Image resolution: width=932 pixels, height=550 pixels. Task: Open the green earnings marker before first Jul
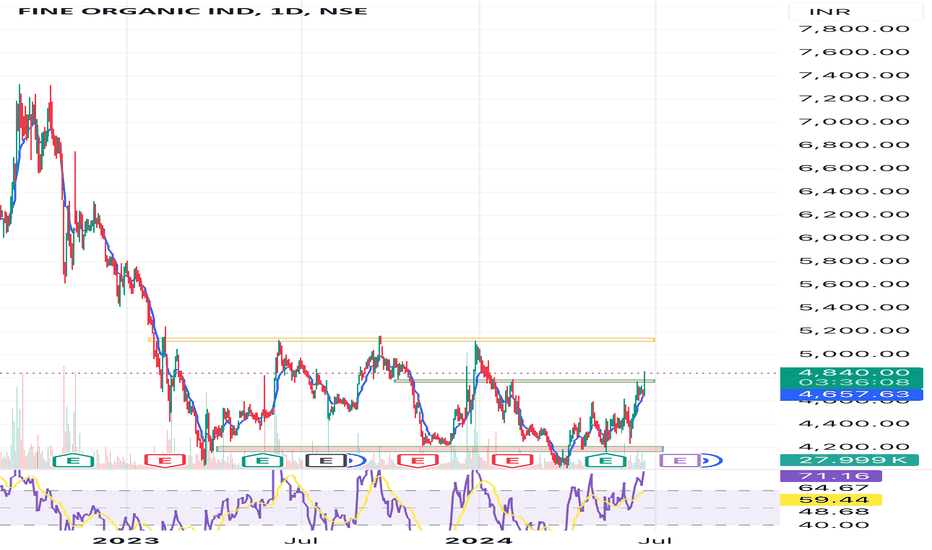click(263, 460)
